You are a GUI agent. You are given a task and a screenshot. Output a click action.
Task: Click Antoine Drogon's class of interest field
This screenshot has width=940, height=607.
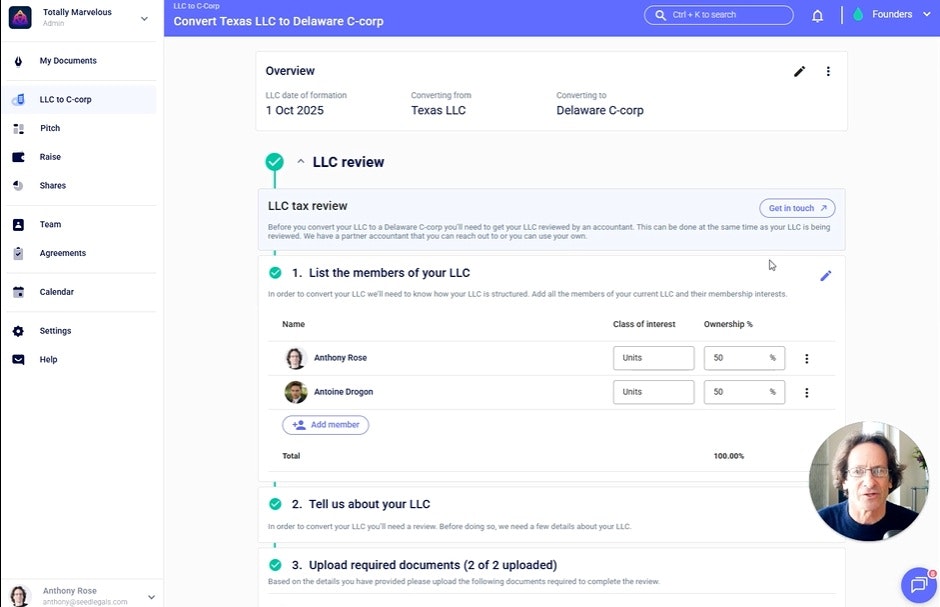653,392
